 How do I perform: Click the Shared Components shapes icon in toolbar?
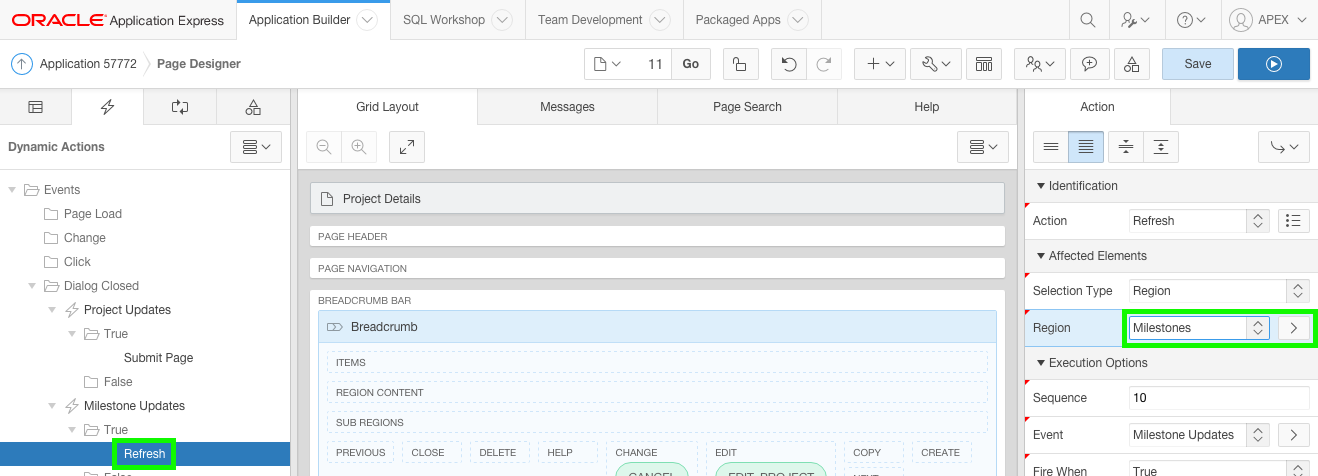point(1131,64)
